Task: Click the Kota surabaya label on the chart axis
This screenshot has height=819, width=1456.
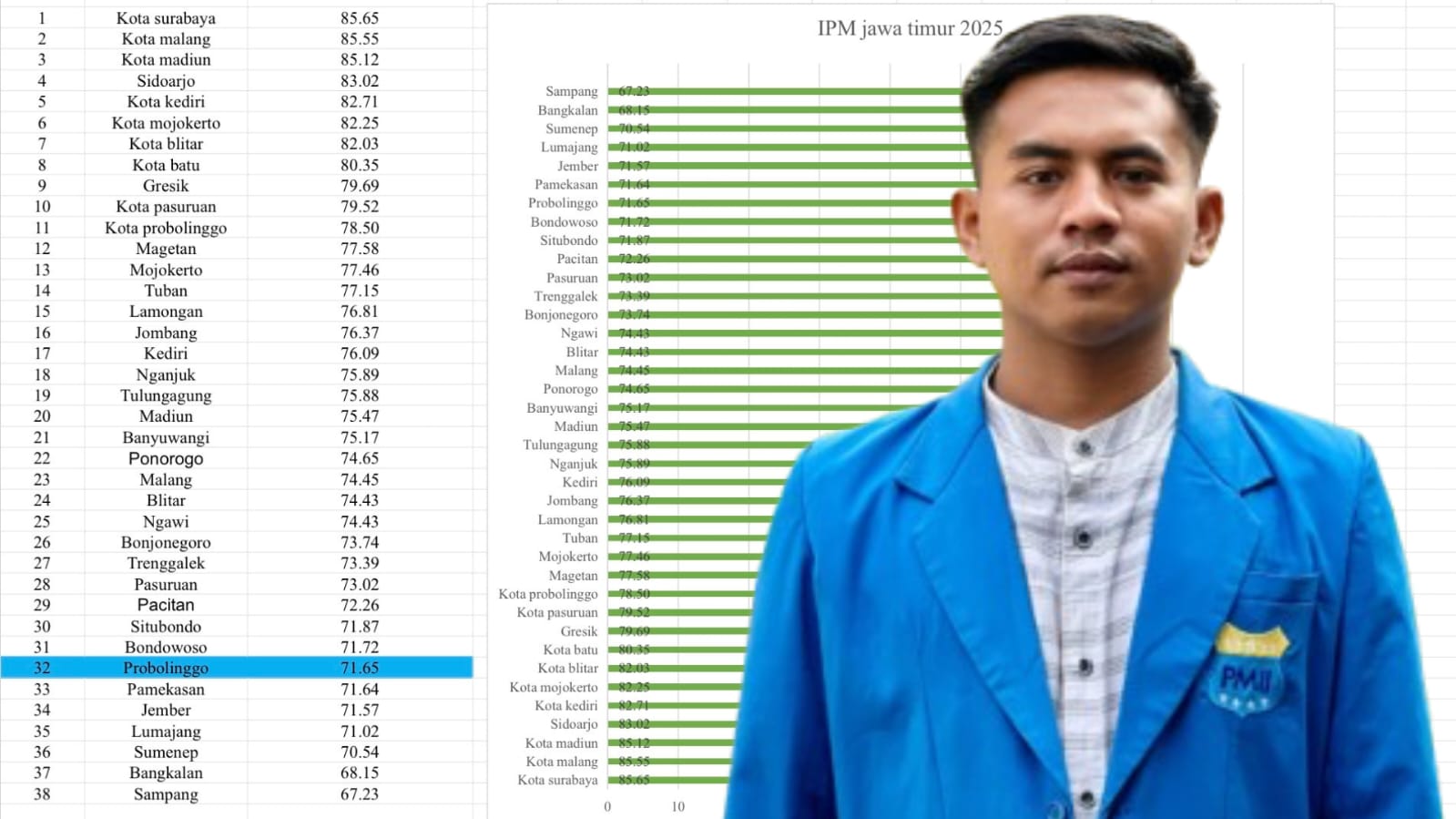Action: point(558,780)
